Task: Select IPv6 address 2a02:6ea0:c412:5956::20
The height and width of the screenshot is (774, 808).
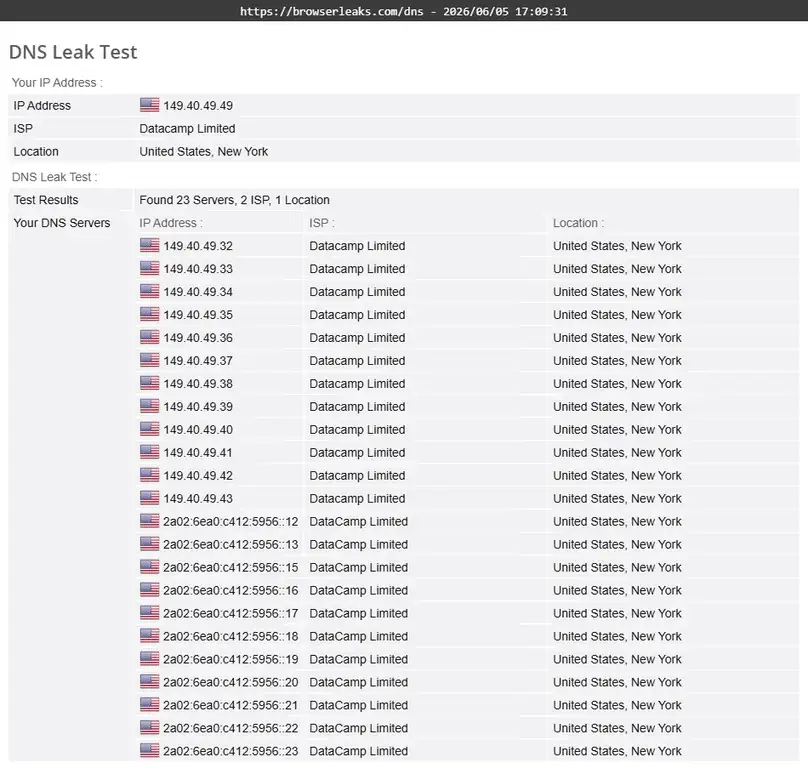Action: coord(230,682)
